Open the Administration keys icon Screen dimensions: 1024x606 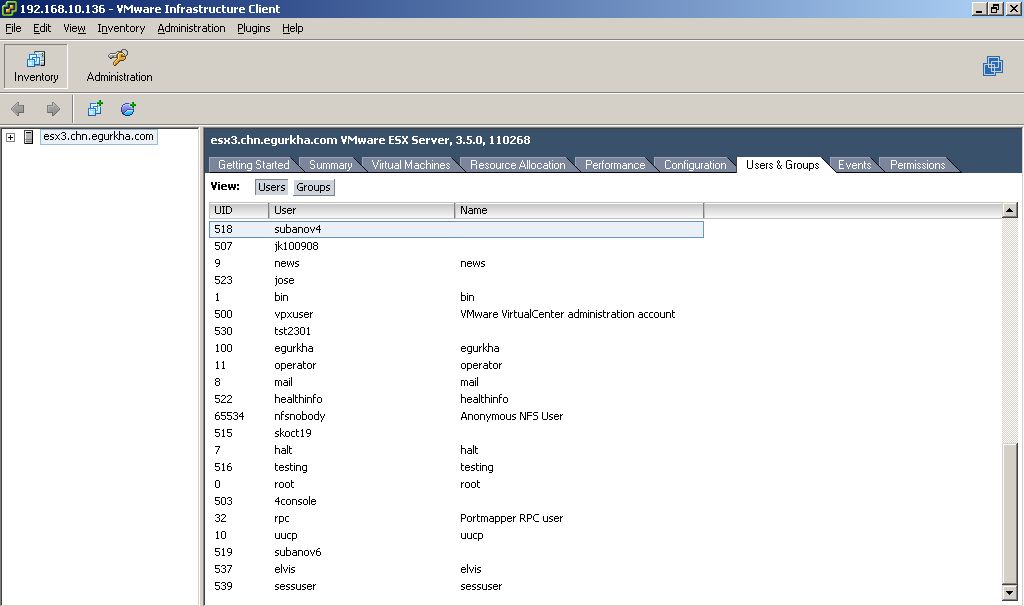118,57
